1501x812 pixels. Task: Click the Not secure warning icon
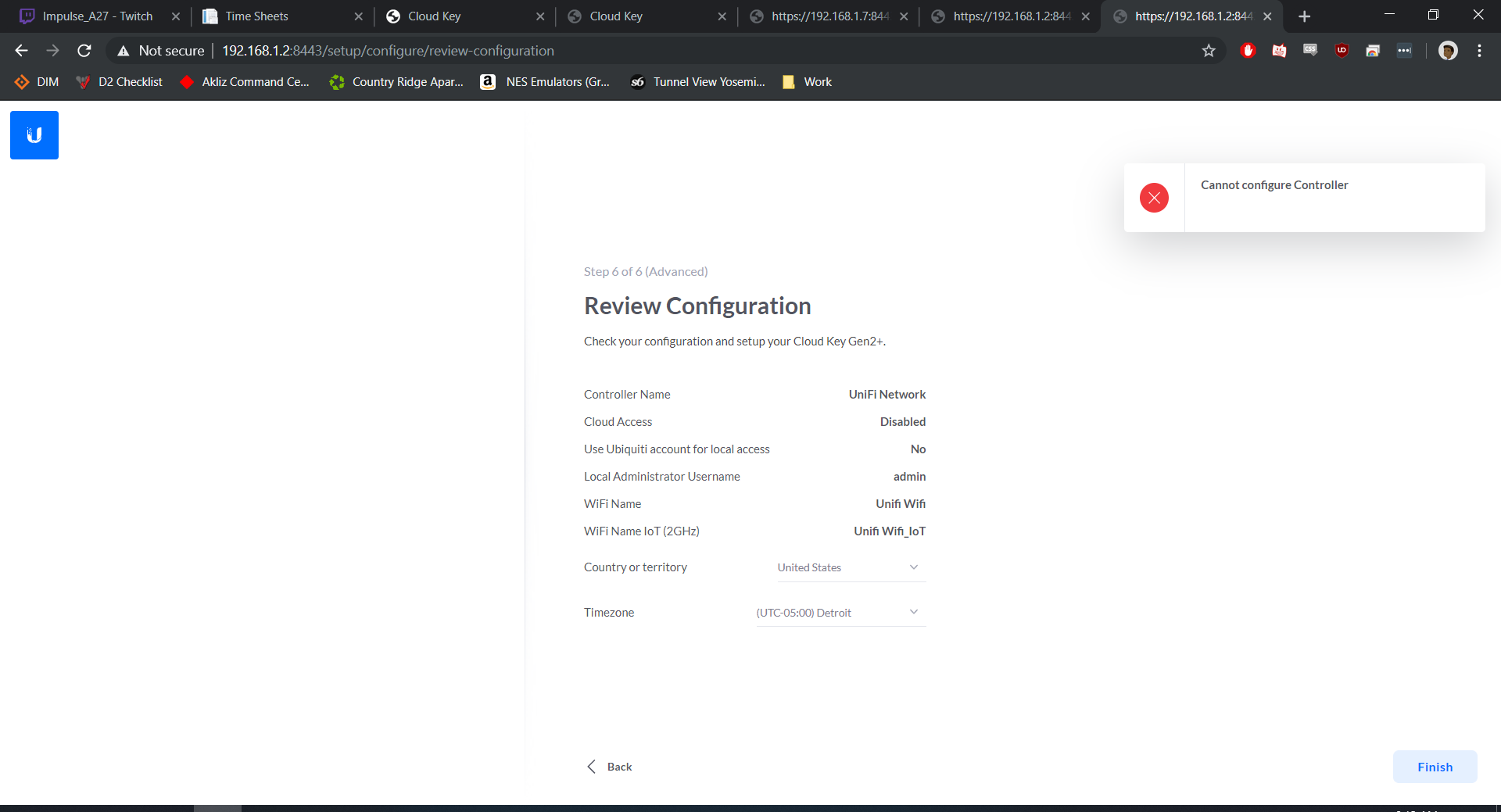(124, 51)
